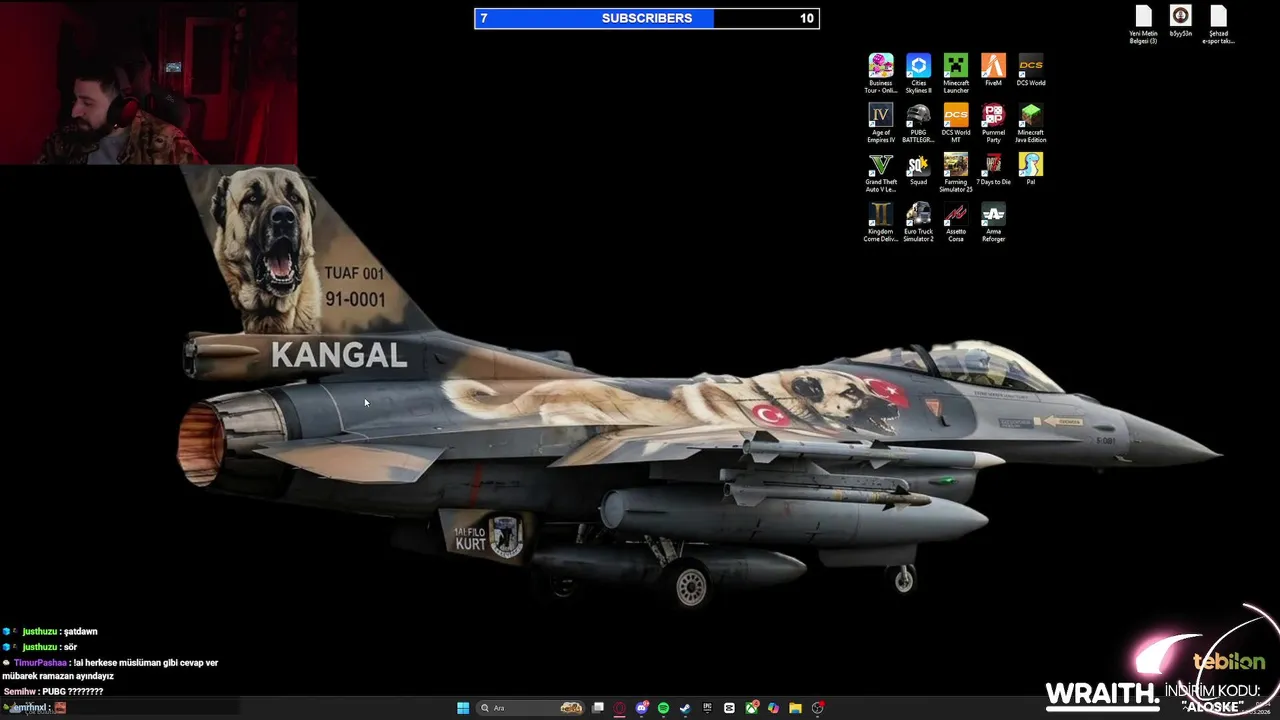This screenshot has height=720, width=1280.
Task: Open Steam from the taskbar
Action: 685,708
